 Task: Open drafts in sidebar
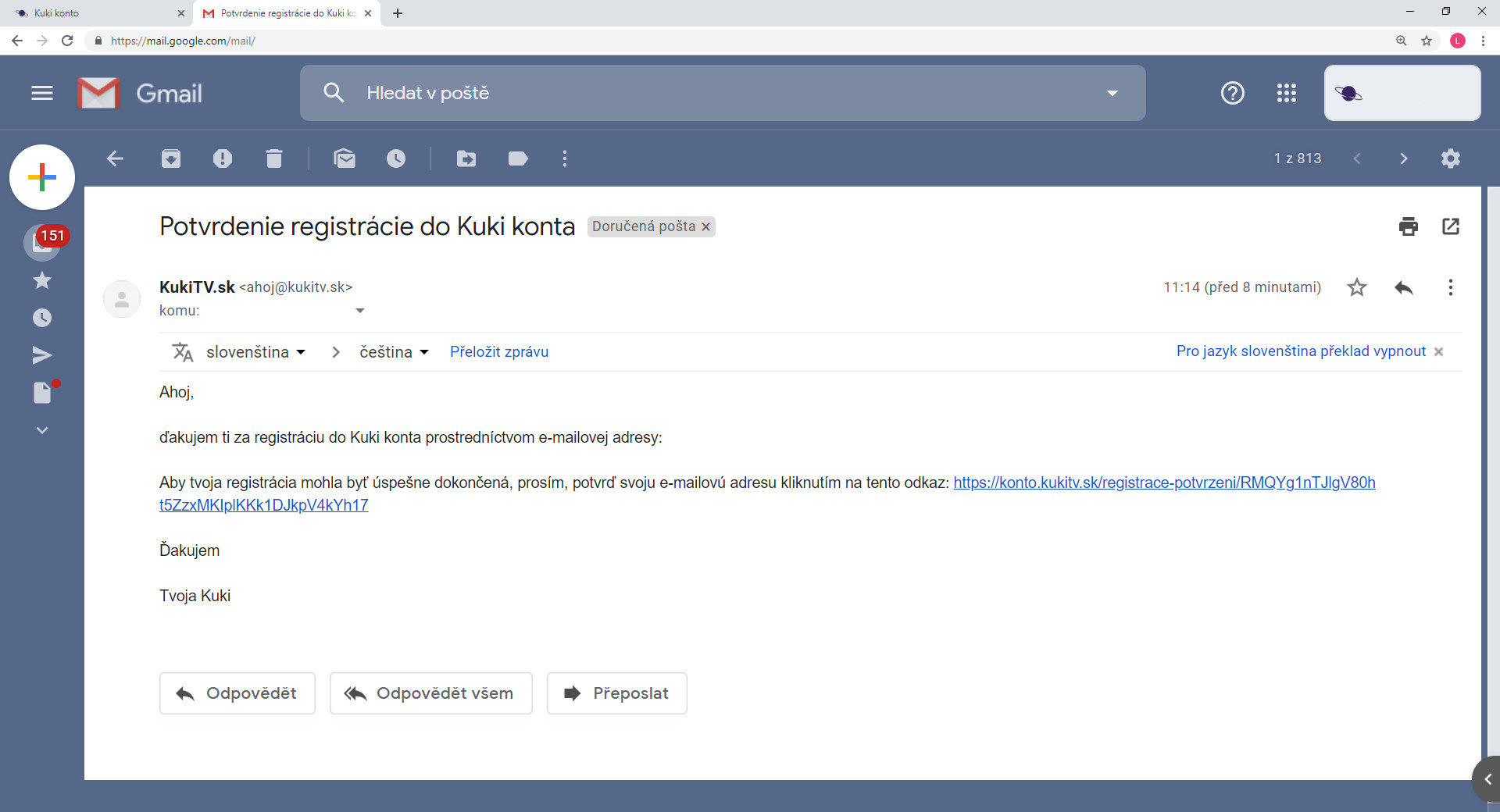tap(43, 392)
